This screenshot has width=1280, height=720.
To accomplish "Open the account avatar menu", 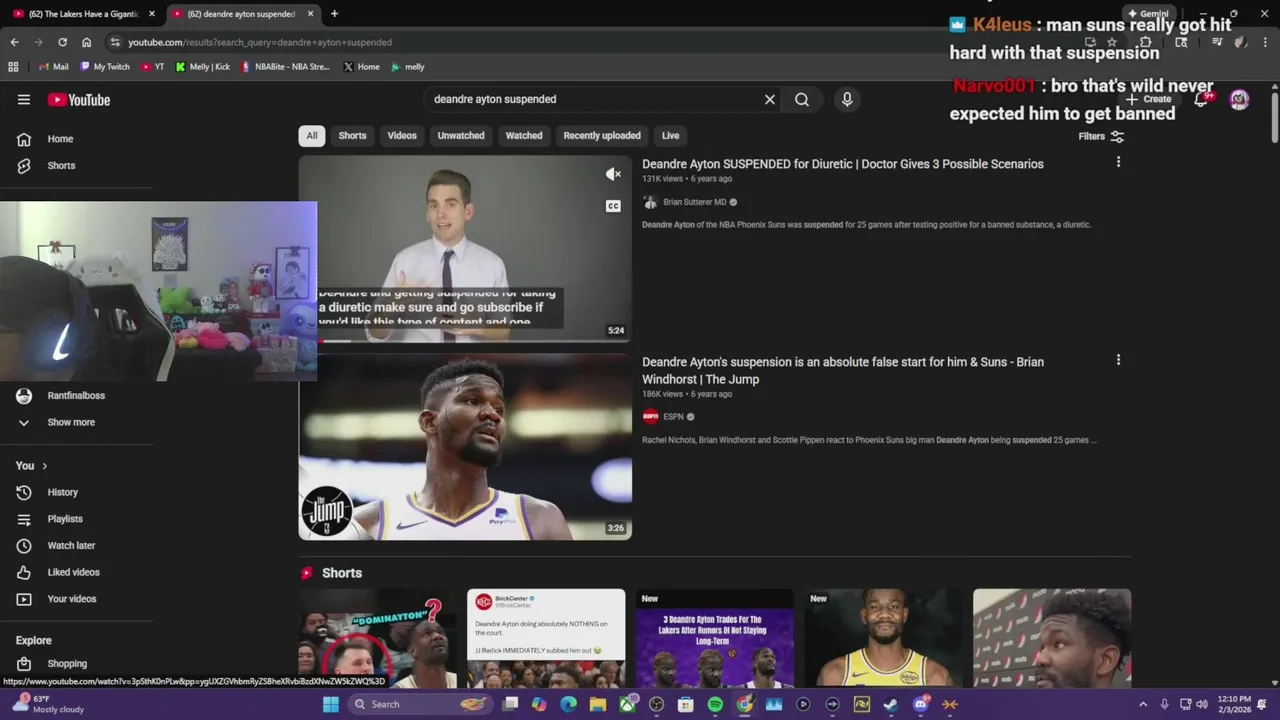I will pos(1239,99).
